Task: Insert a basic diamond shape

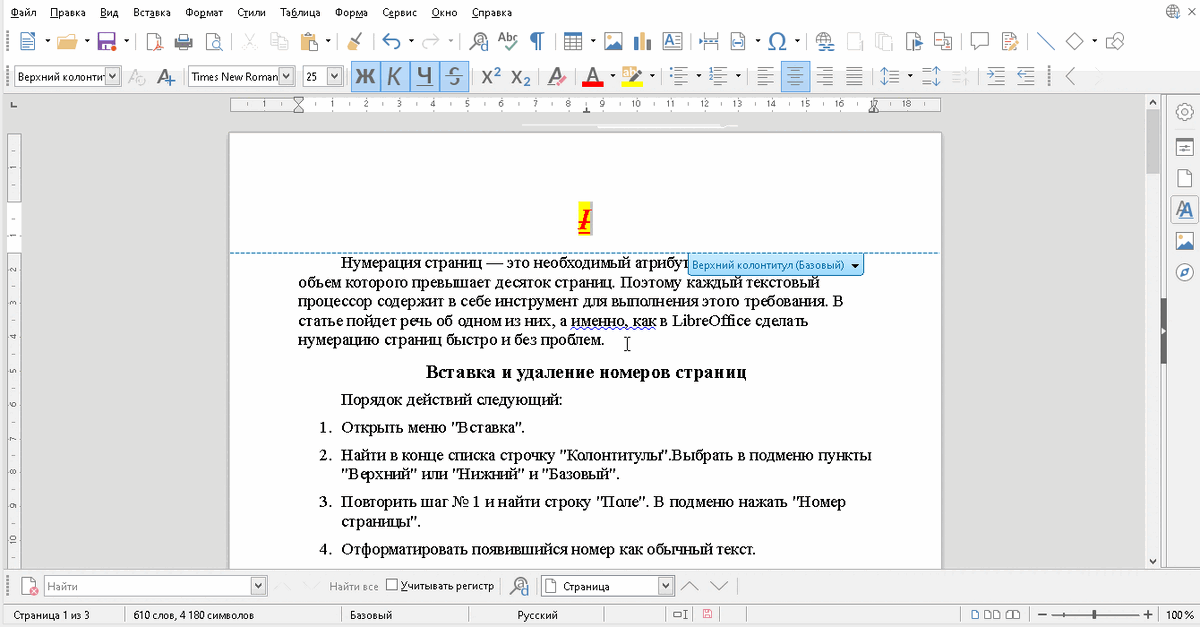Action: (x=1075, y=42)
